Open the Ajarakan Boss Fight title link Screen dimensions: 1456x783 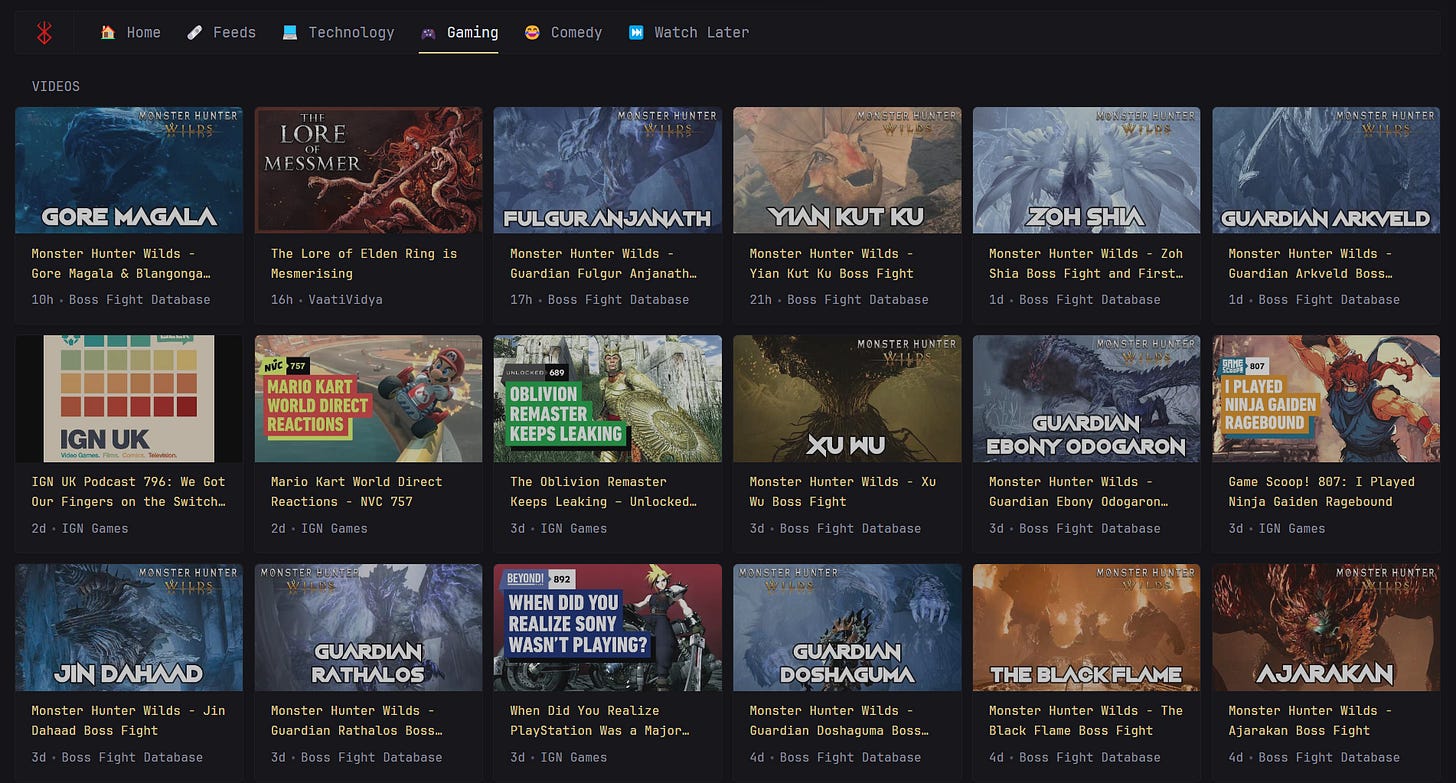(x=1310, y=720)
